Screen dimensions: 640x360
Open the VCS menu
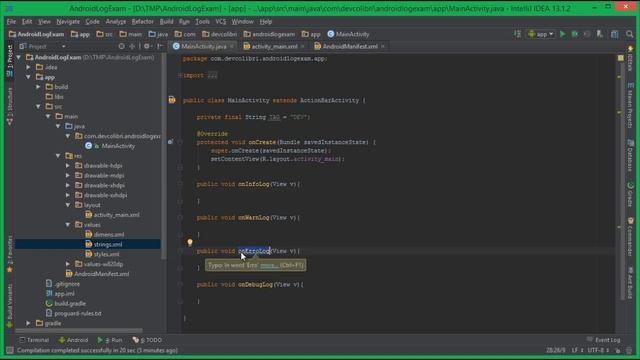coord(220,22)
